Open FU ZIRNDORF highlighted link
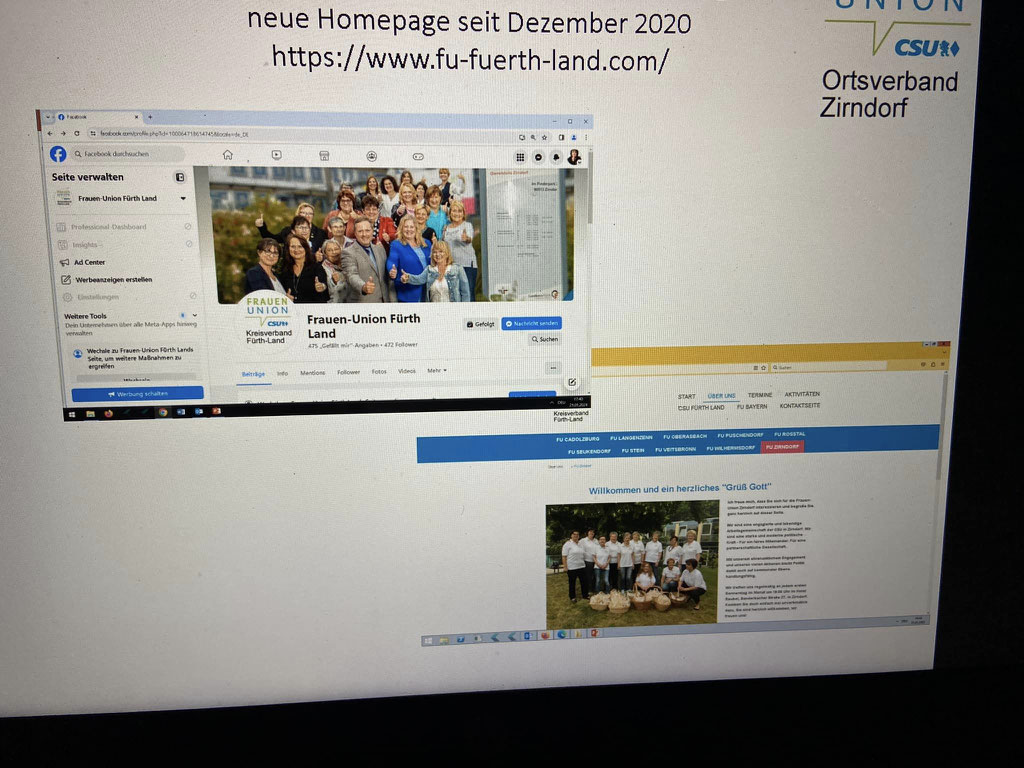 click(x=782, y=447)
